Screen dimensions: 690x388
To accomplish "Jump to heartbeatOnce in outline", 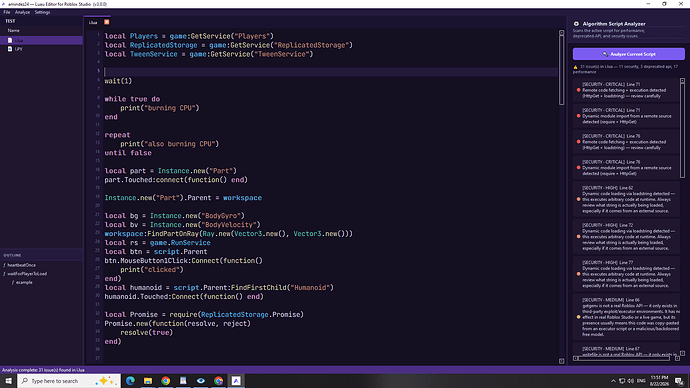I will click(x=22, y=265).
